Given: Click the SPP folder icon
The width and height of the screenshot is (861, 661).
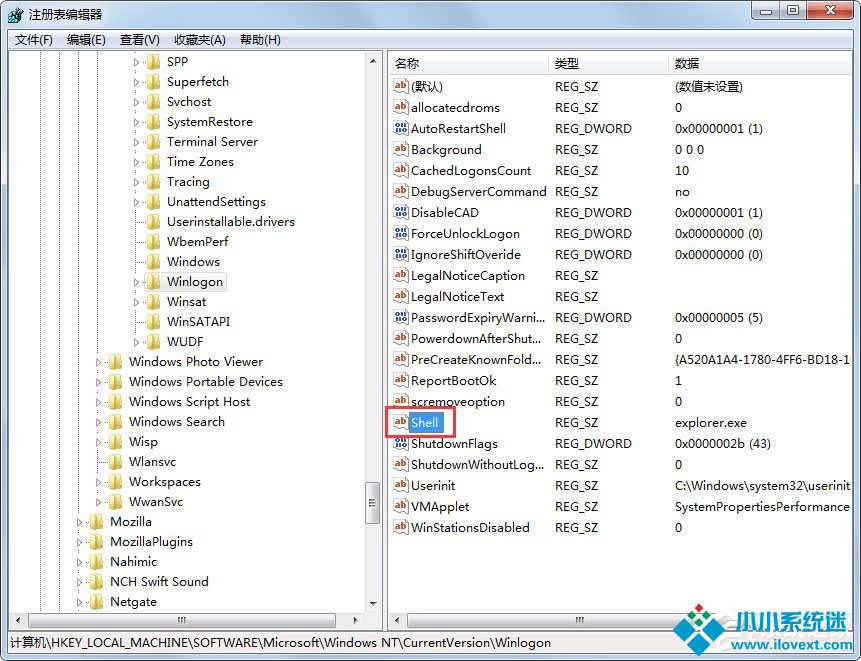Looking at the screenshot, I should (x=154, y=62).
